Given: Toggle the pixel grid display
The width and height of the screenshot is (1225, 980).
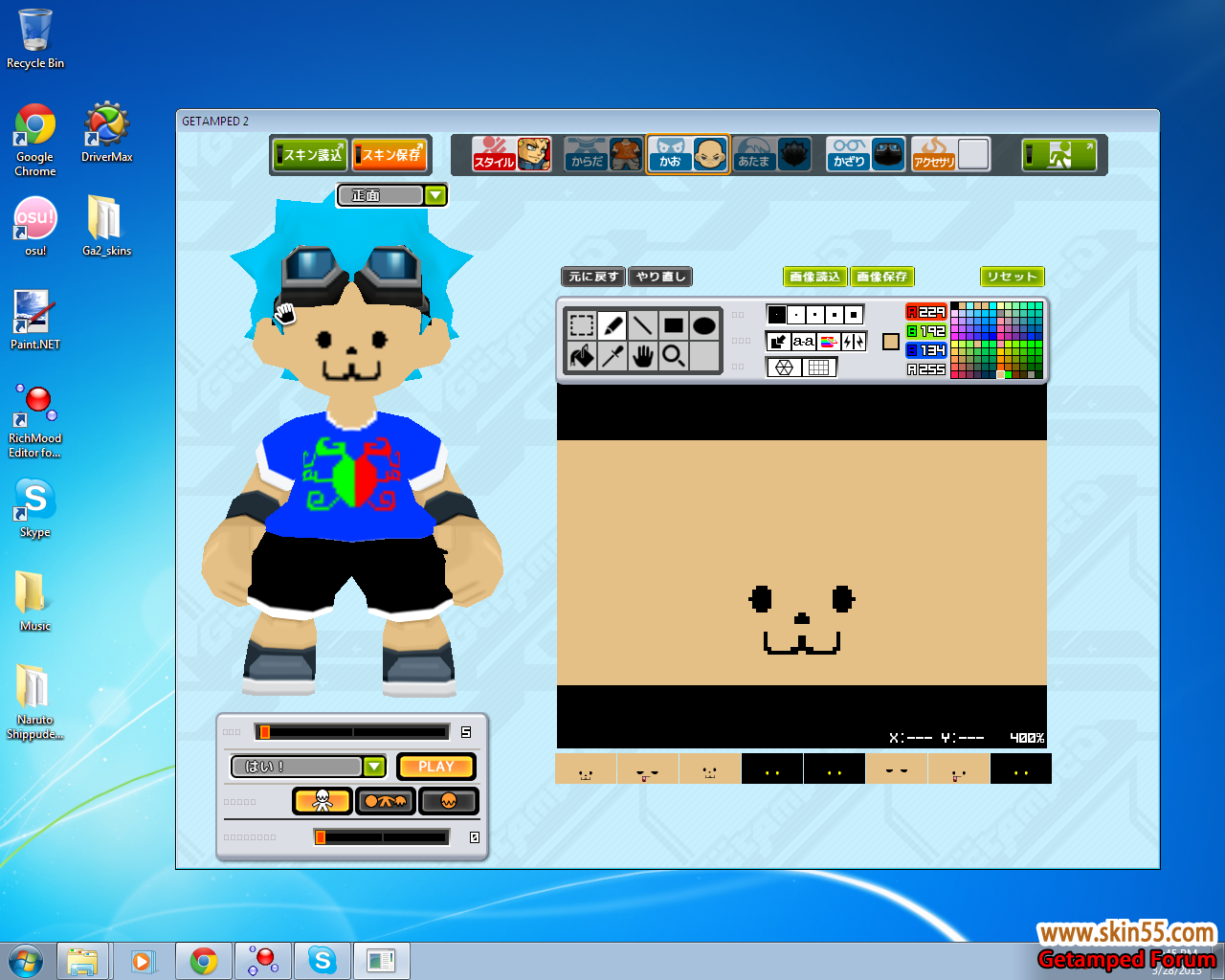Looking at the screenshot, I should point(819,367).
